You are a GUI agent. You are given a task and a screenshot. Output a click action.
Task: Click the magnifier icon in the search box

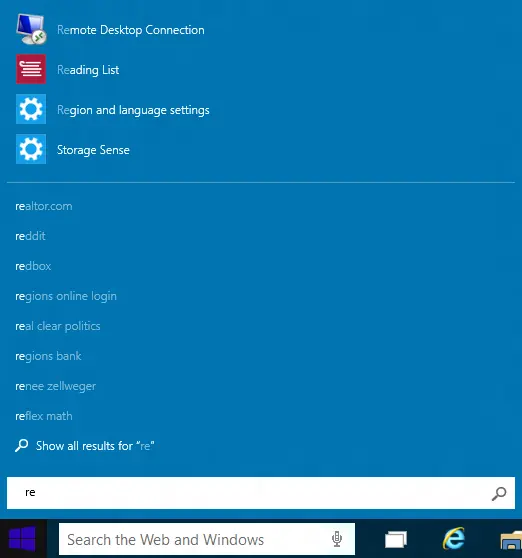(499, 493)
